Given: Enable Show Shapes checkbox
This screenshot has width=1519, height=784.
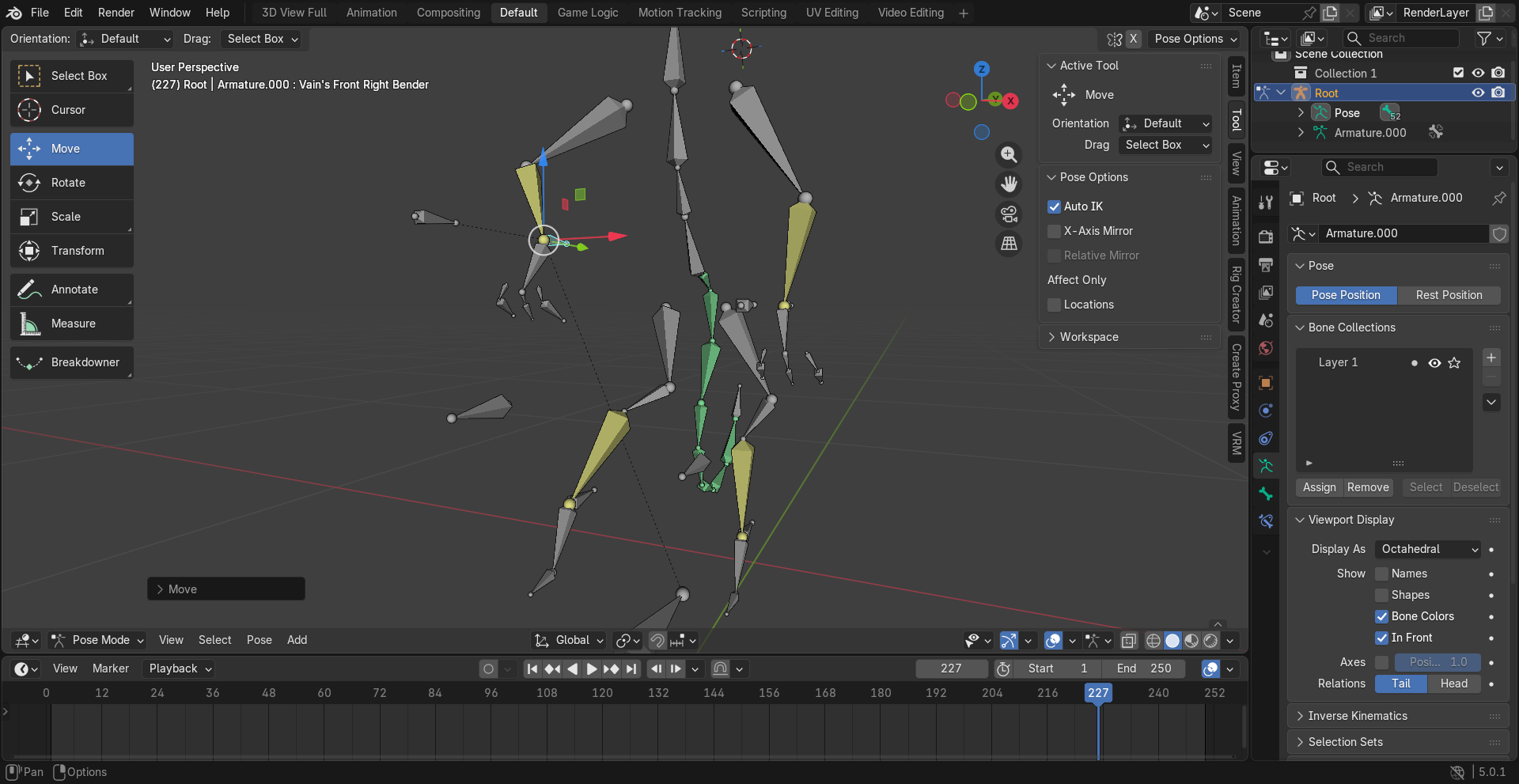Looking at the screenshot, I should [x=1381, y=595].
